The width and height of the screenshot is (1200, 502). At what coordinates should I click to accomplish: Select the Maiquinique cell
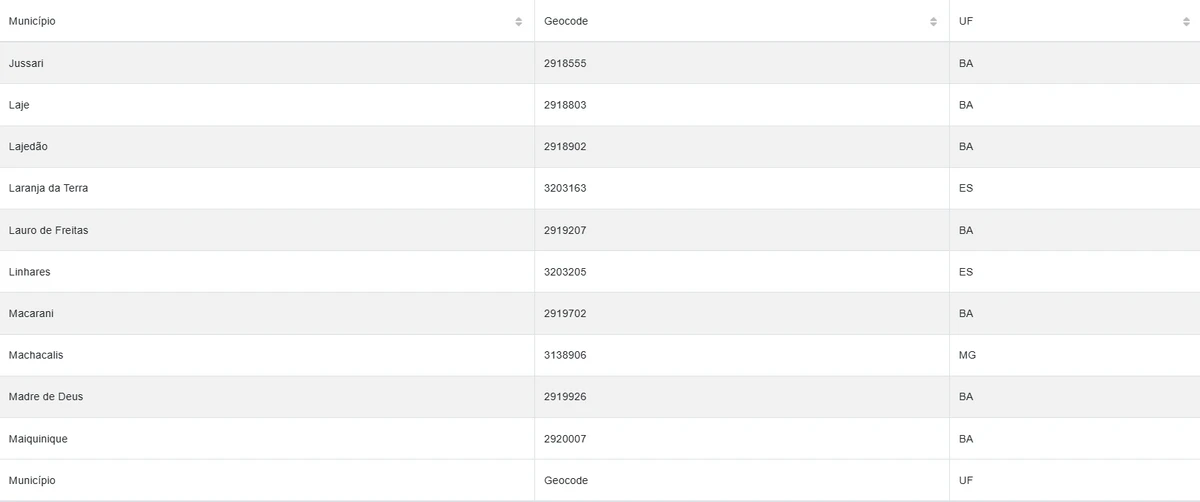point(38,439)
